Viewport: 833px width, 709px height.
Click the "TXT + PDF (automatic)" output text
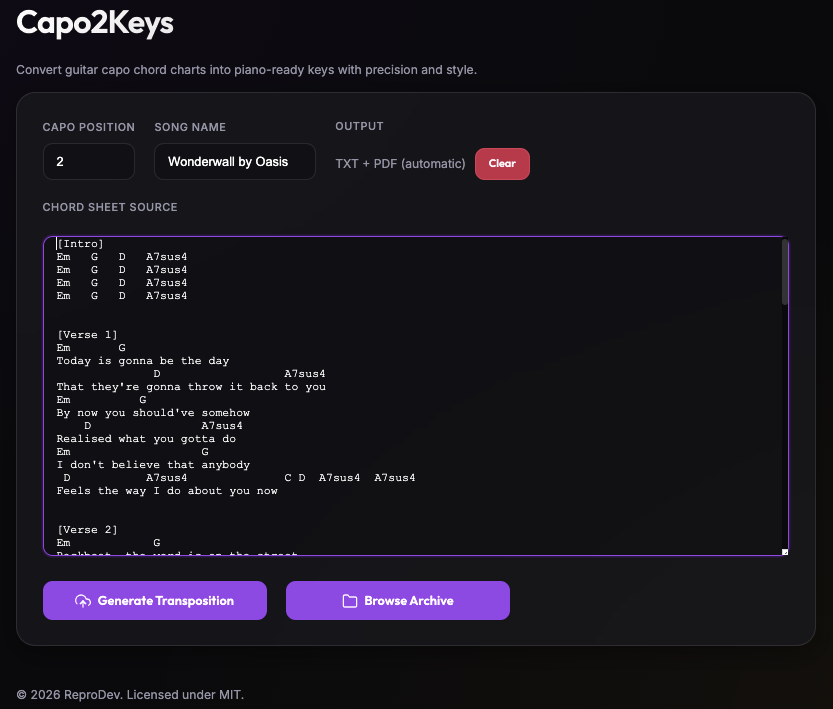(400, 164)
